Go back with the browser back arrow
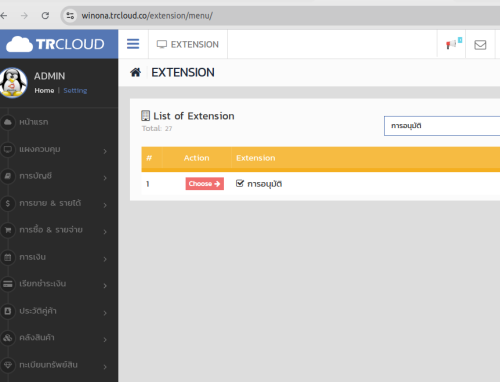 coord(4,15)
